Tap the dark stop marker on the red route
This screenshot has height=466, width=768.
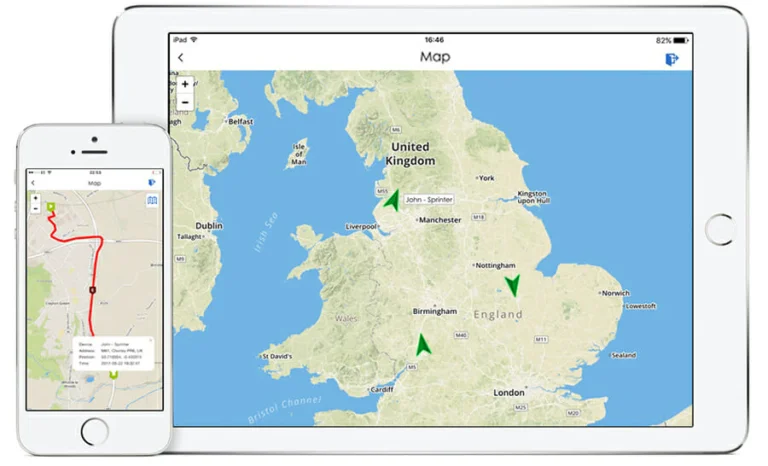[x=92, y=289]
